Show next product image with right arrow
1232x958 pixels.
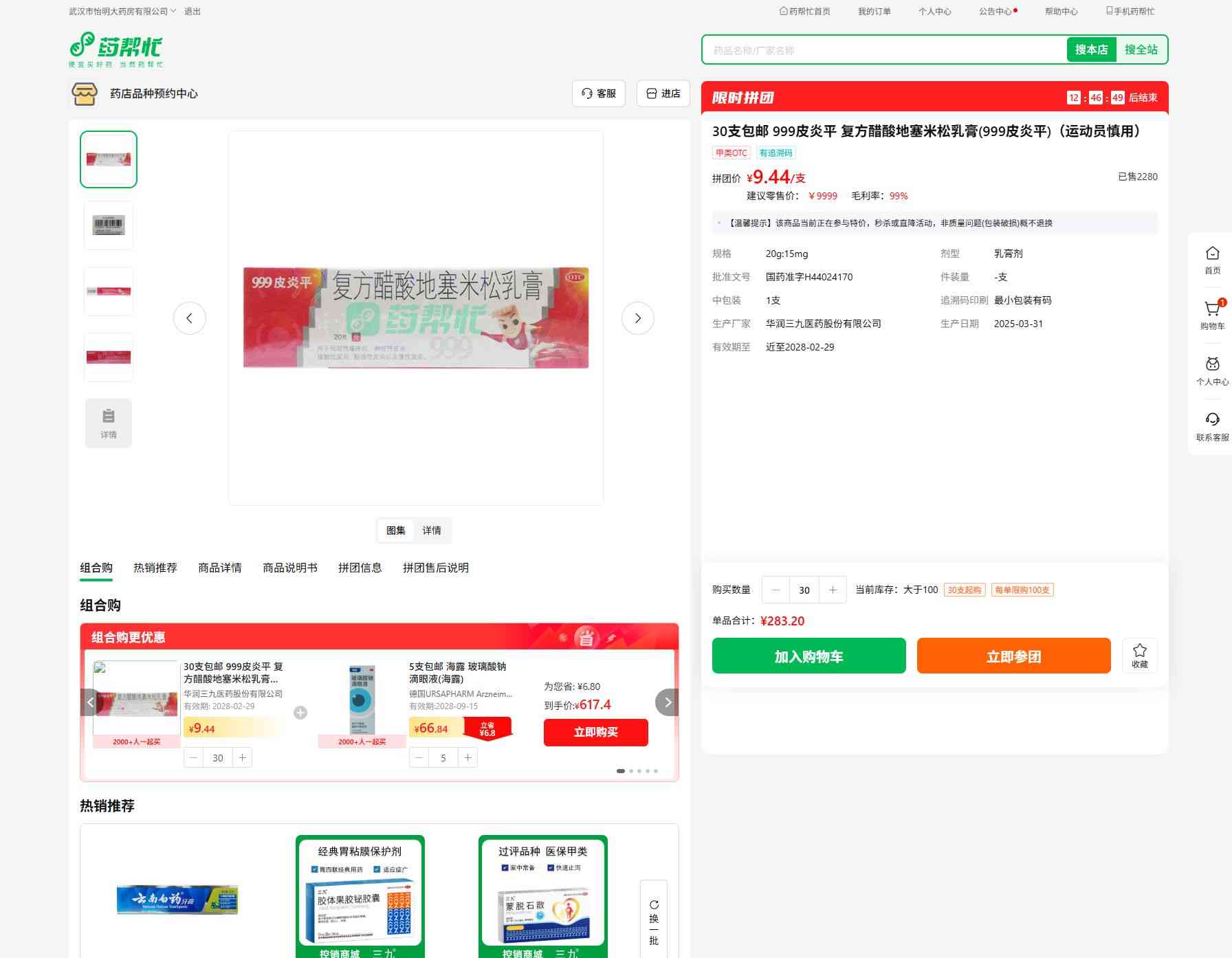point(637,318)
